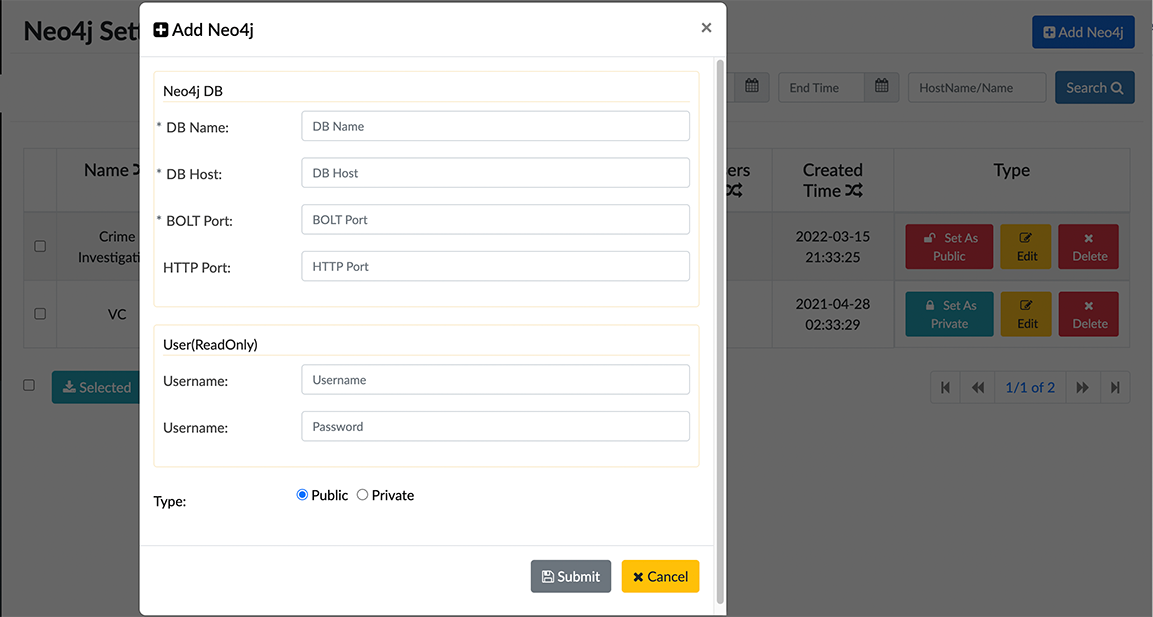Click the Created Time sort icon
Image resolution: width=1153 pixels, height=617 pixels.
coord(853,190)
